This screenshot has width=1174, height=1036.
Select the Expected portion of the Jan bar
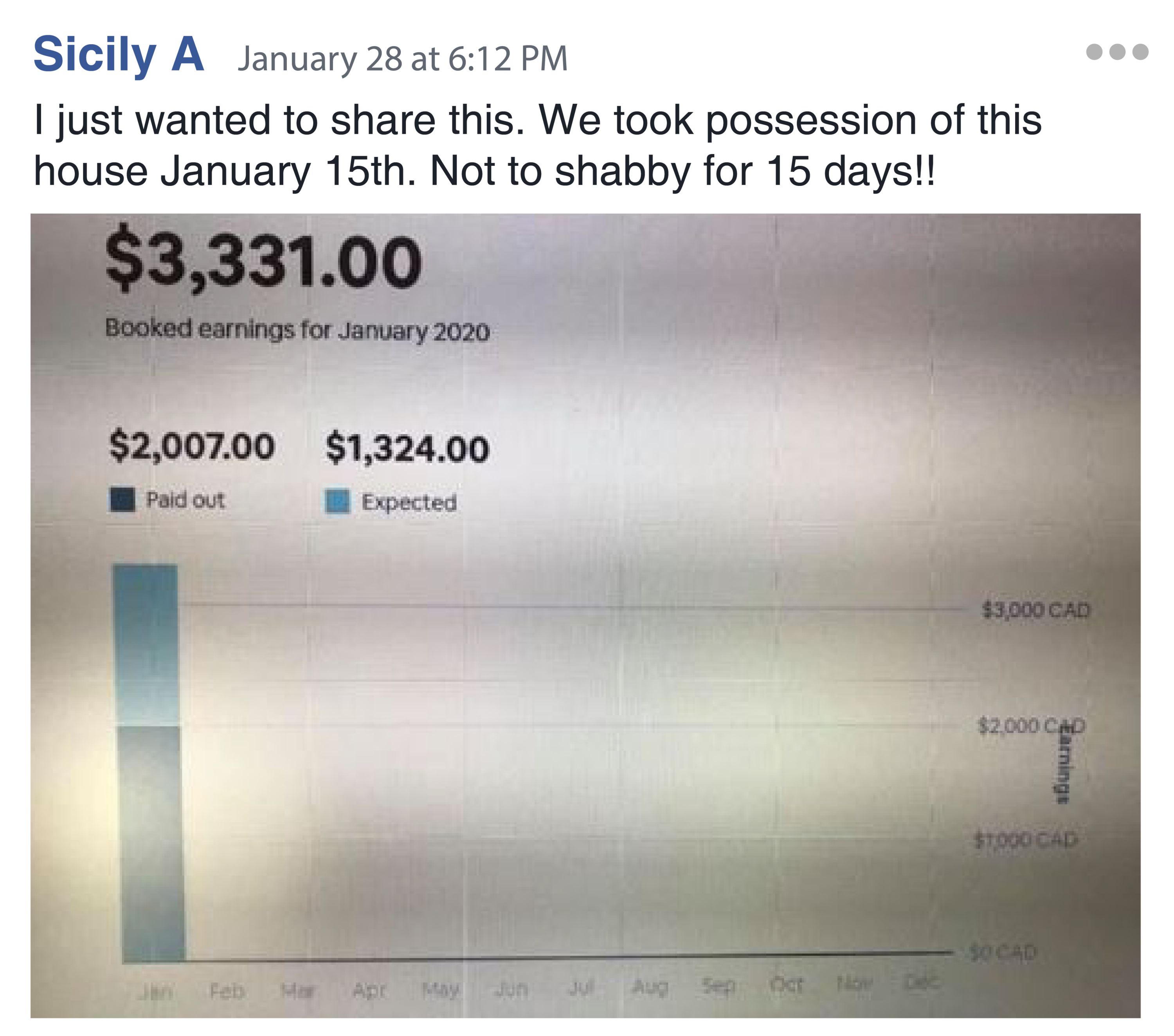point(146,643)
